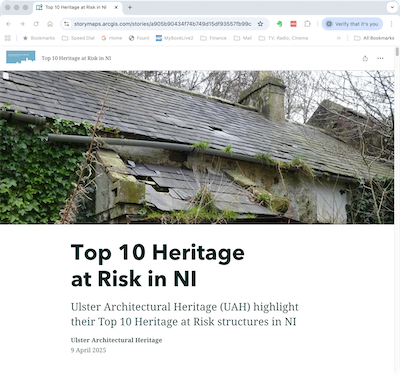Click the Verify that it's you button
400x375 pixels.
click(x=352, y=24)
